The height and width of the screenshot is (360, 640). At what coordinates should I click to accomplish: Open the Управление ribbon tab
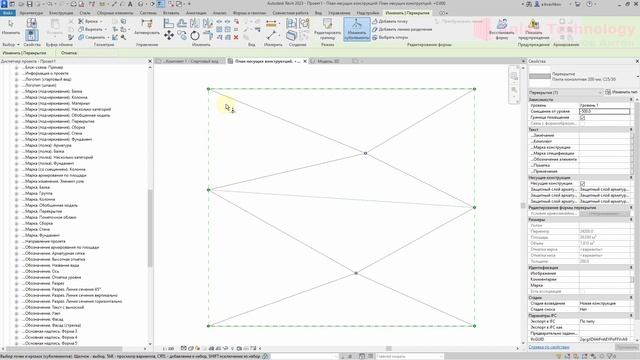tap(339, 13)
